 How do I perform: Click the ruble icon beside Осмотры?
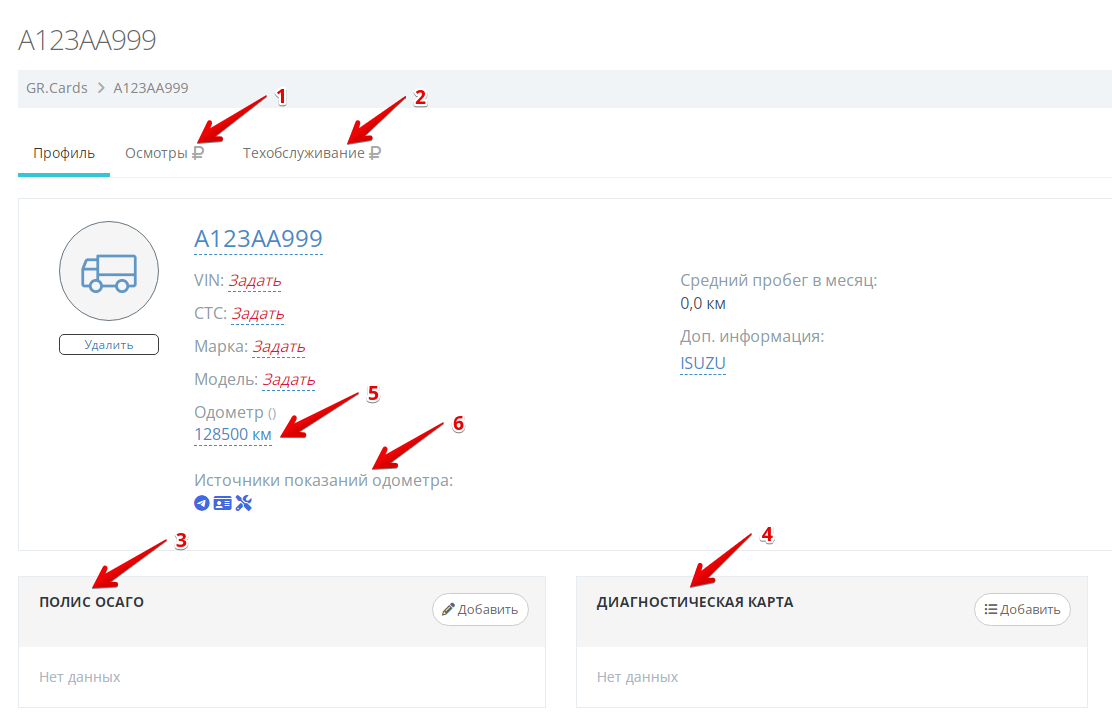click(x=199, y=154)
